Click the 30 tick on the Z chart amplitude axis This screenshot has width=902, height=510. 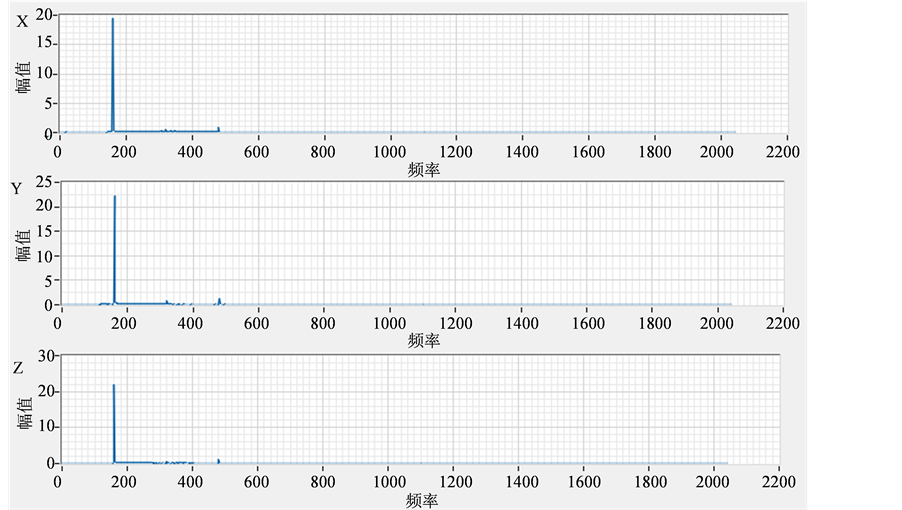click(x=45, y=356)
